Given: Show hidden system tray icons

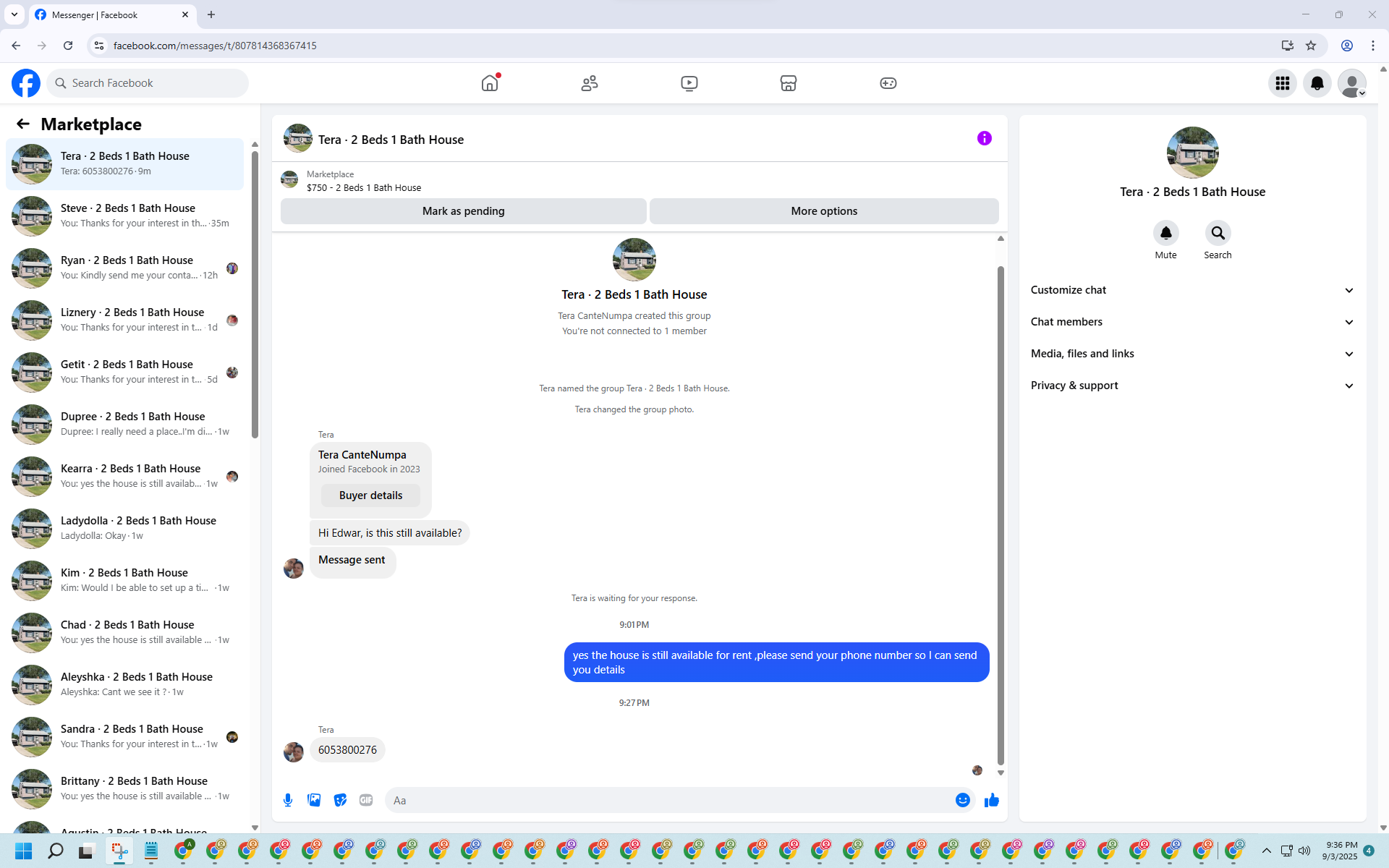Looking at the screenshot, I should [1267, 851].
